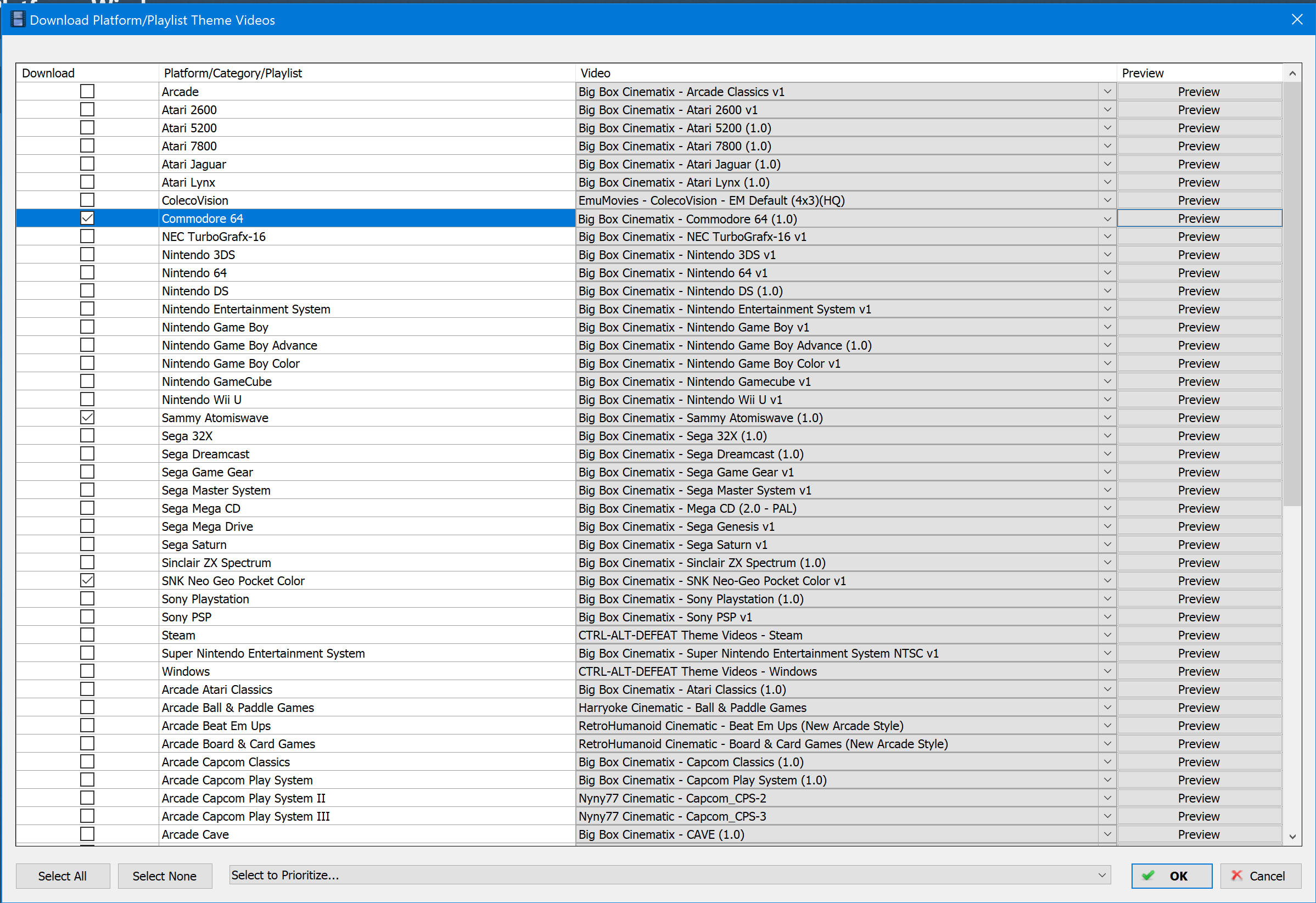Click Preview for Windows row
This screenshot has height=903, width=1316.
coord(1200,671)
